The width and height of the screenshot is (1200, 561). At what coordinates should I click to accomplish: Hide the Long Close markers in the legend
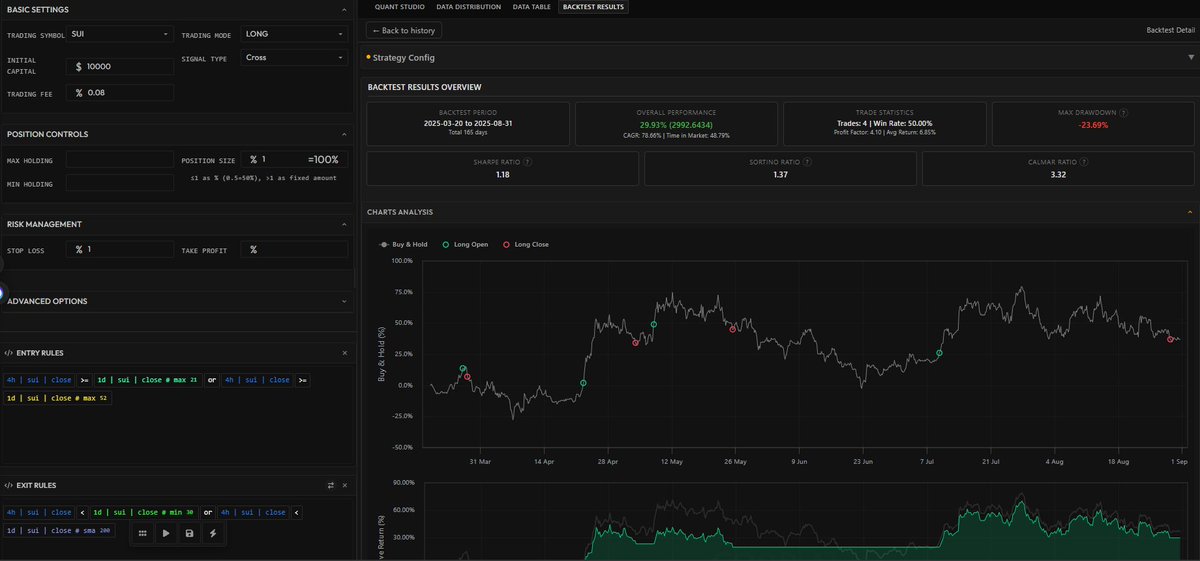click(x=526, y=244)
